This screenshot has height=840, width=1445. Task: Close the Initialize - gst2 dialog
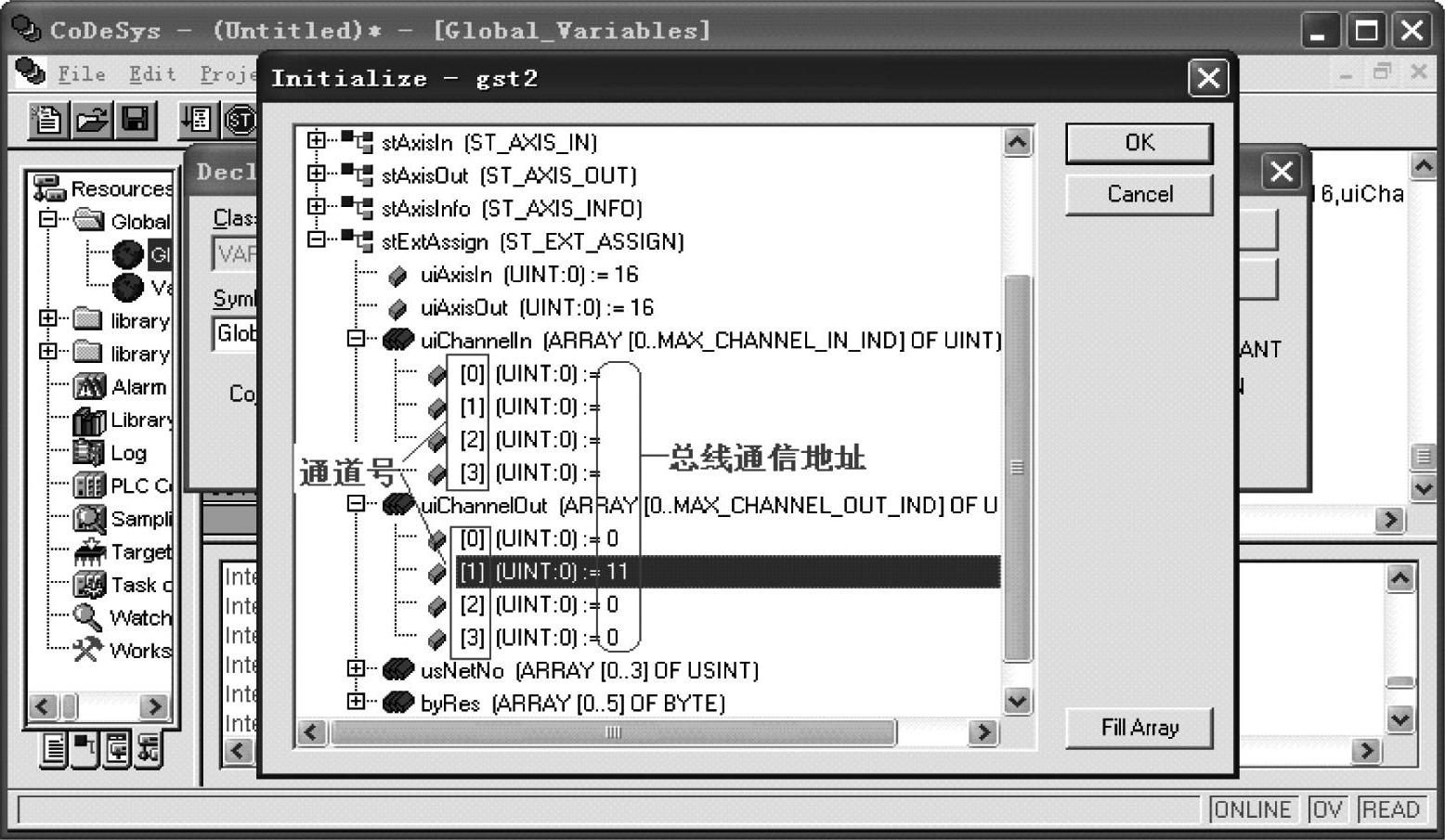click(1208, 78)
